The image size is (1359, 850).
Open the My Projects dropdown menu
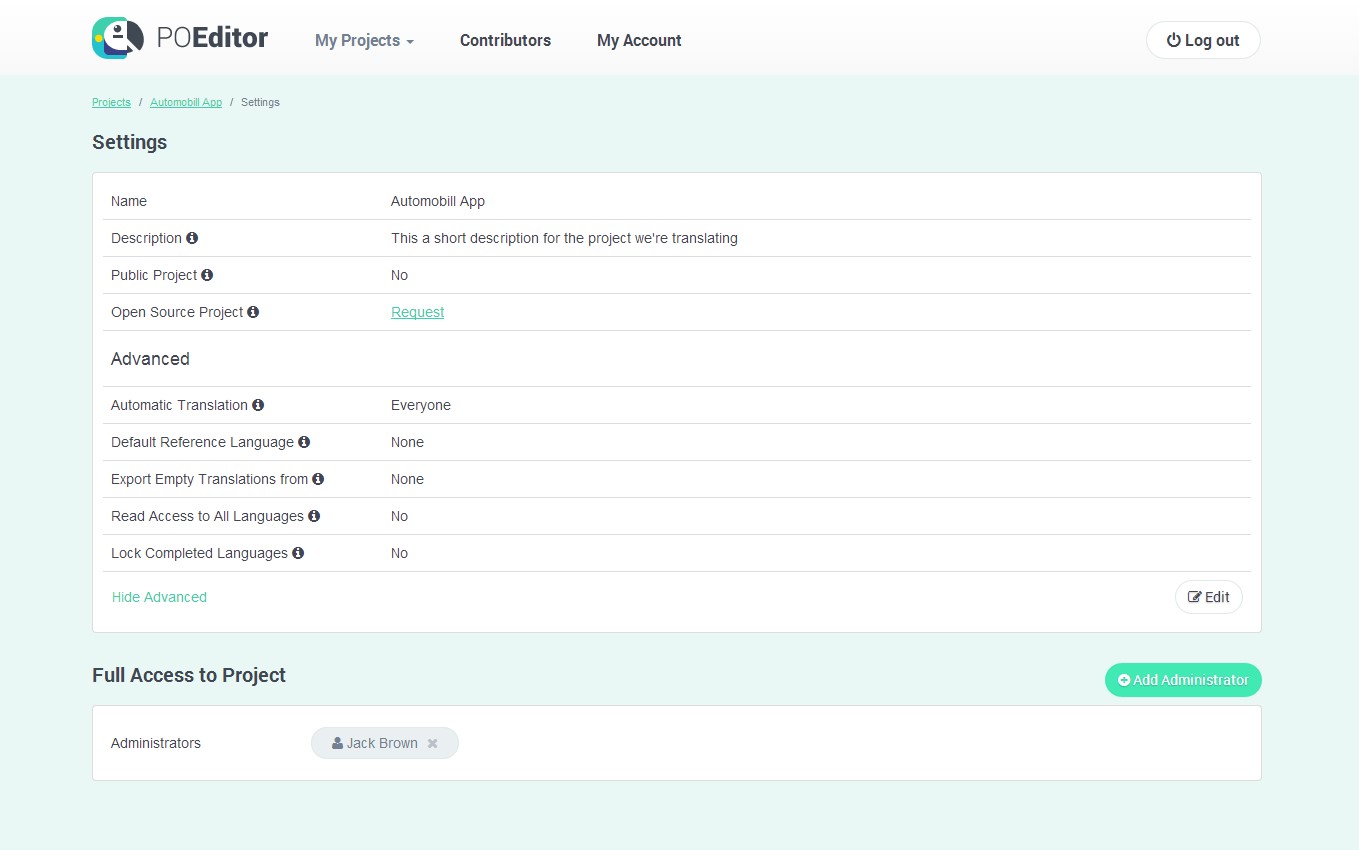coord(364,41)
